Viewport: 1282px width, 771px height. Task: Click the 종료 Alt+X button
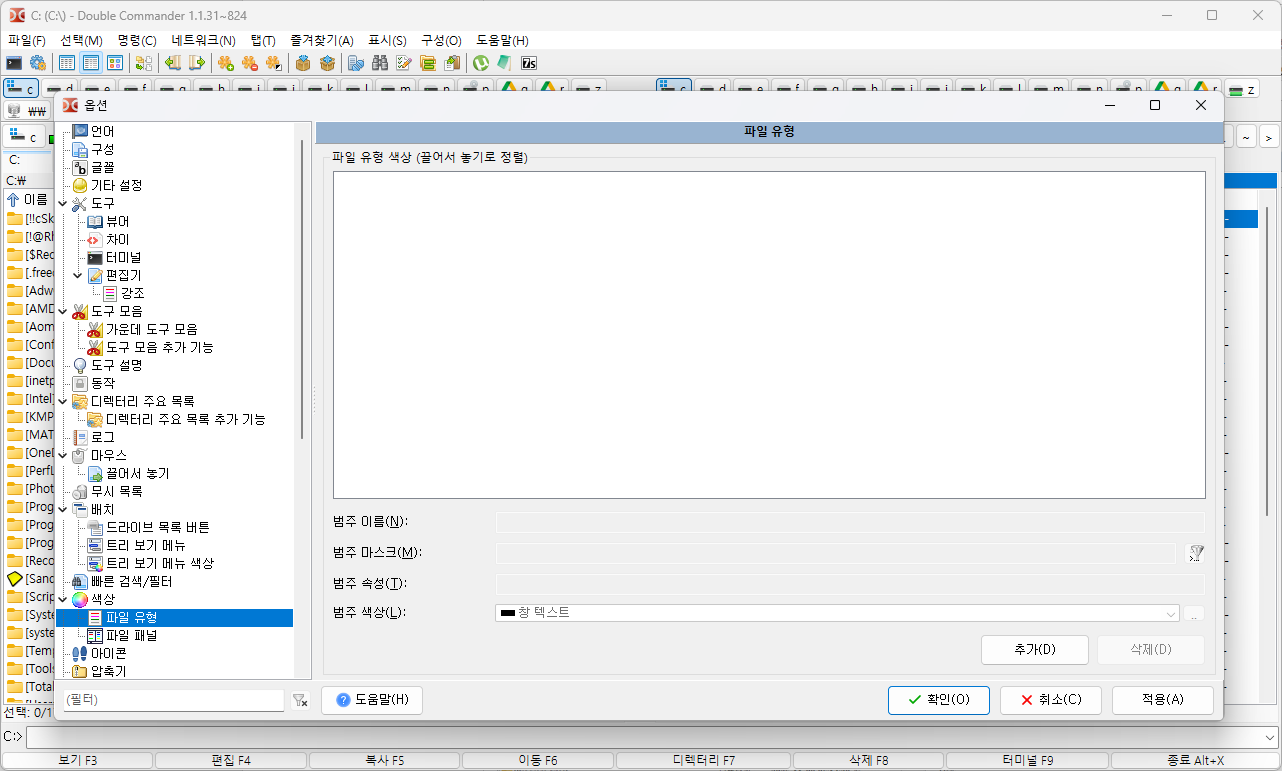(x=1195, y=760)
